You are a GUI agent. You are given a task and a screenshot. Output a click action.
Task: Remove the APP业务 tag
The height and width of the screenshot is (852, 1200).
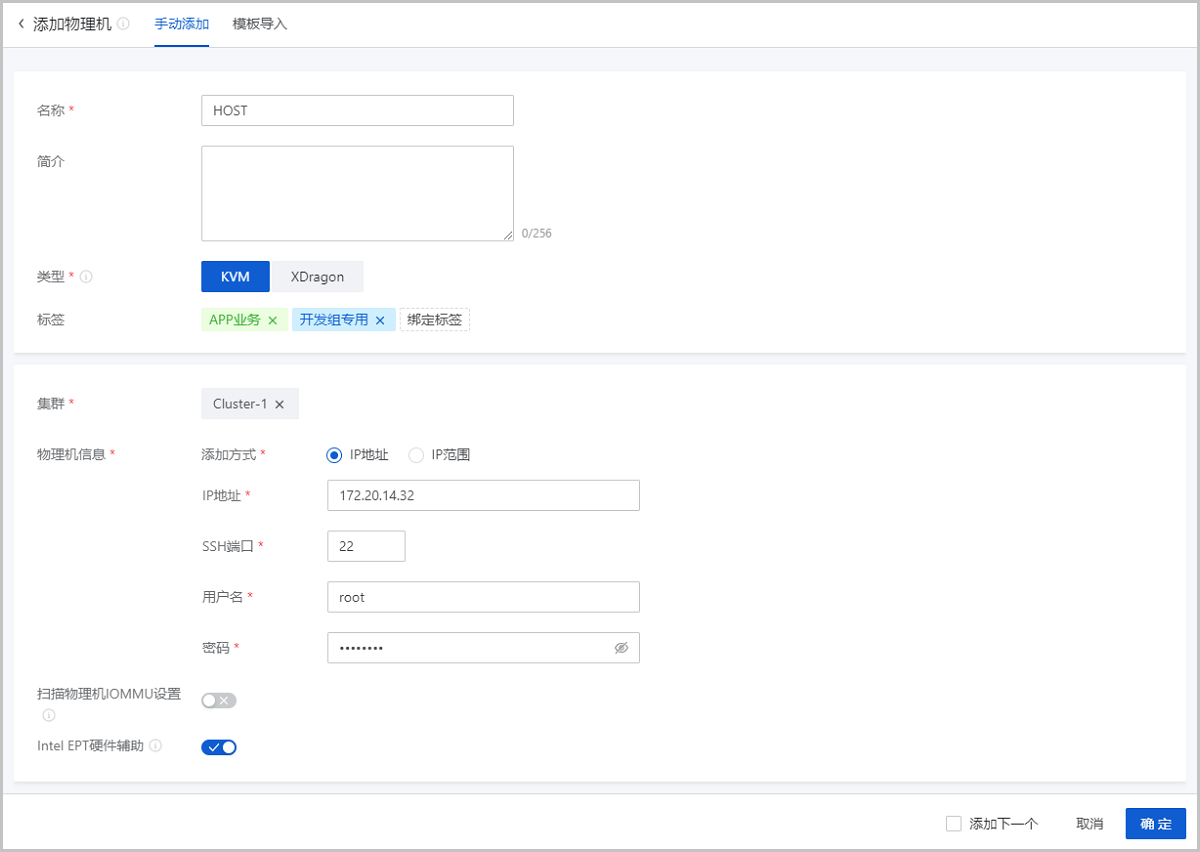(x=272, y=321)
